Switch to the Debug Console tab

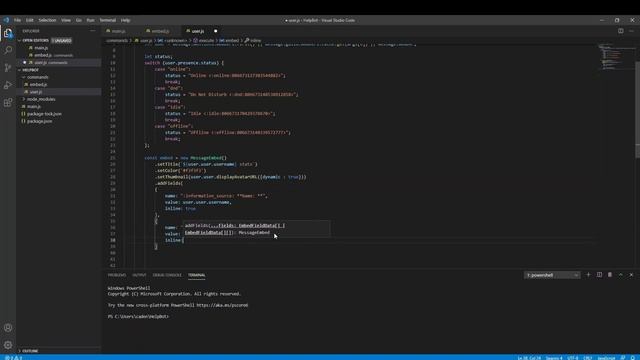pos(167,275)
